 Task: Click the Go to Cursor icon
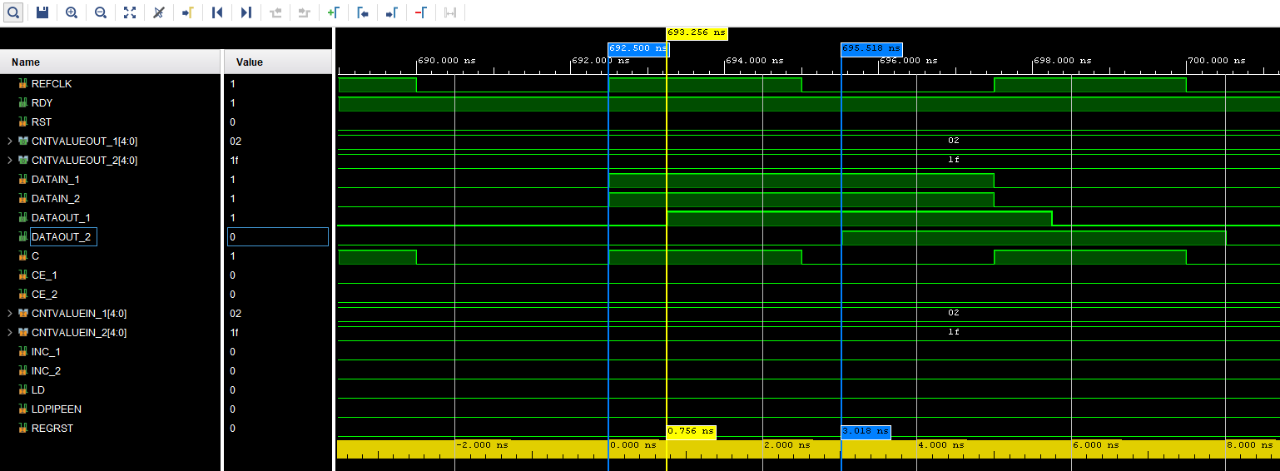tap(187, 13)
